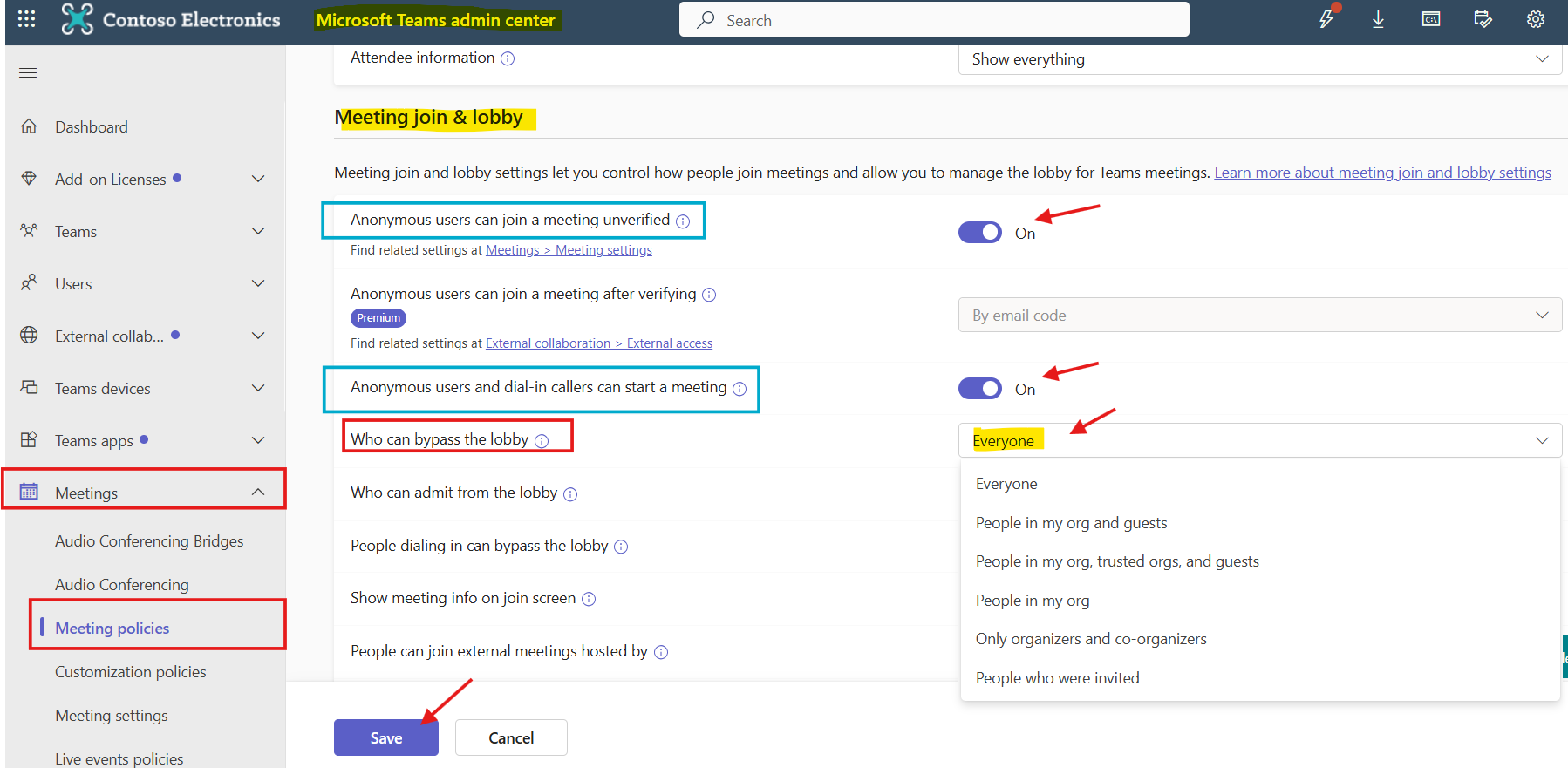Click Microsoft Teams admin center title
Viewport: 1568px width, 768px height.
coord(436,20)
